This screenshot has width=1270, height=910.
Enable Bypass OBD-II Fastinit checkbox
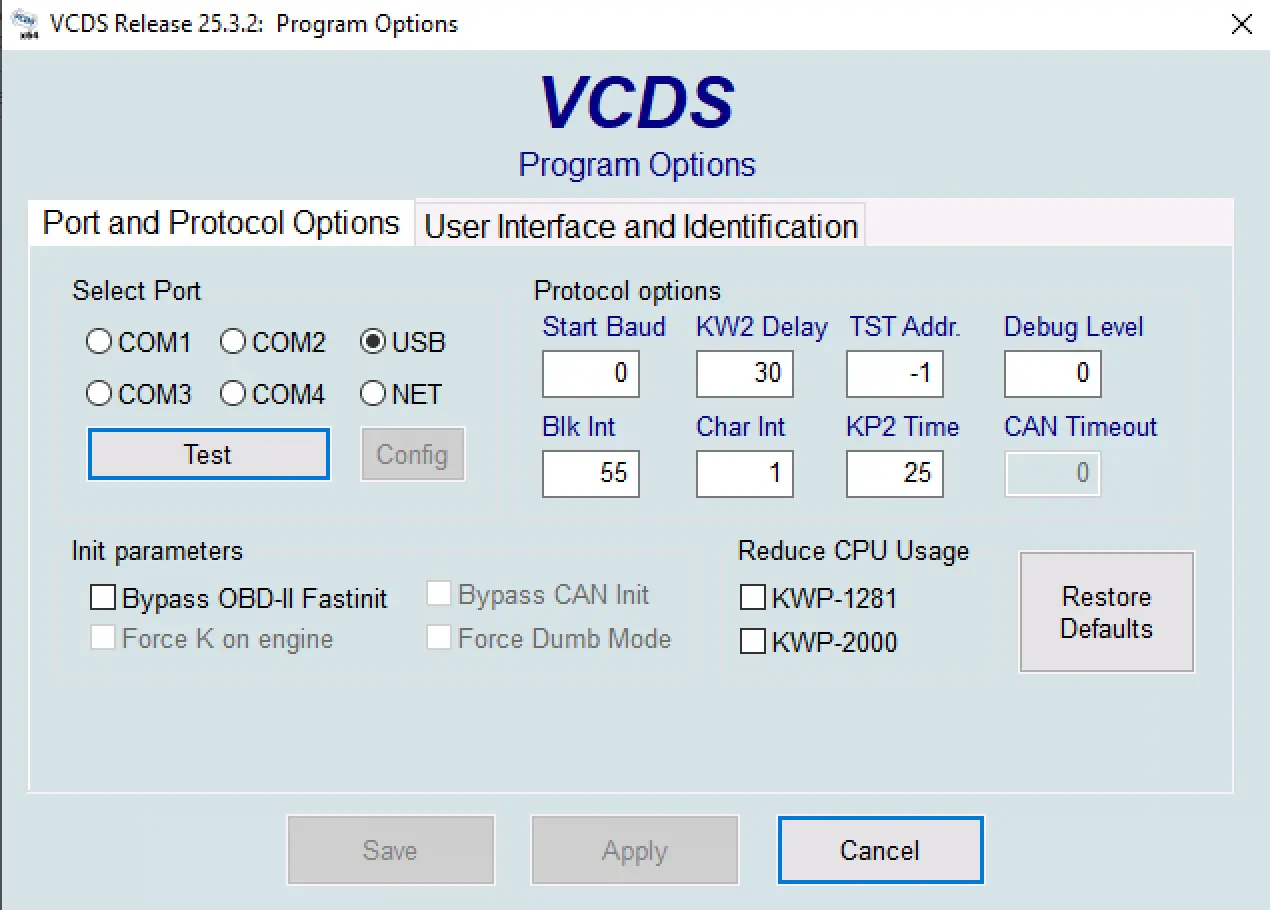pyautogui.click(x=103, y=598)
